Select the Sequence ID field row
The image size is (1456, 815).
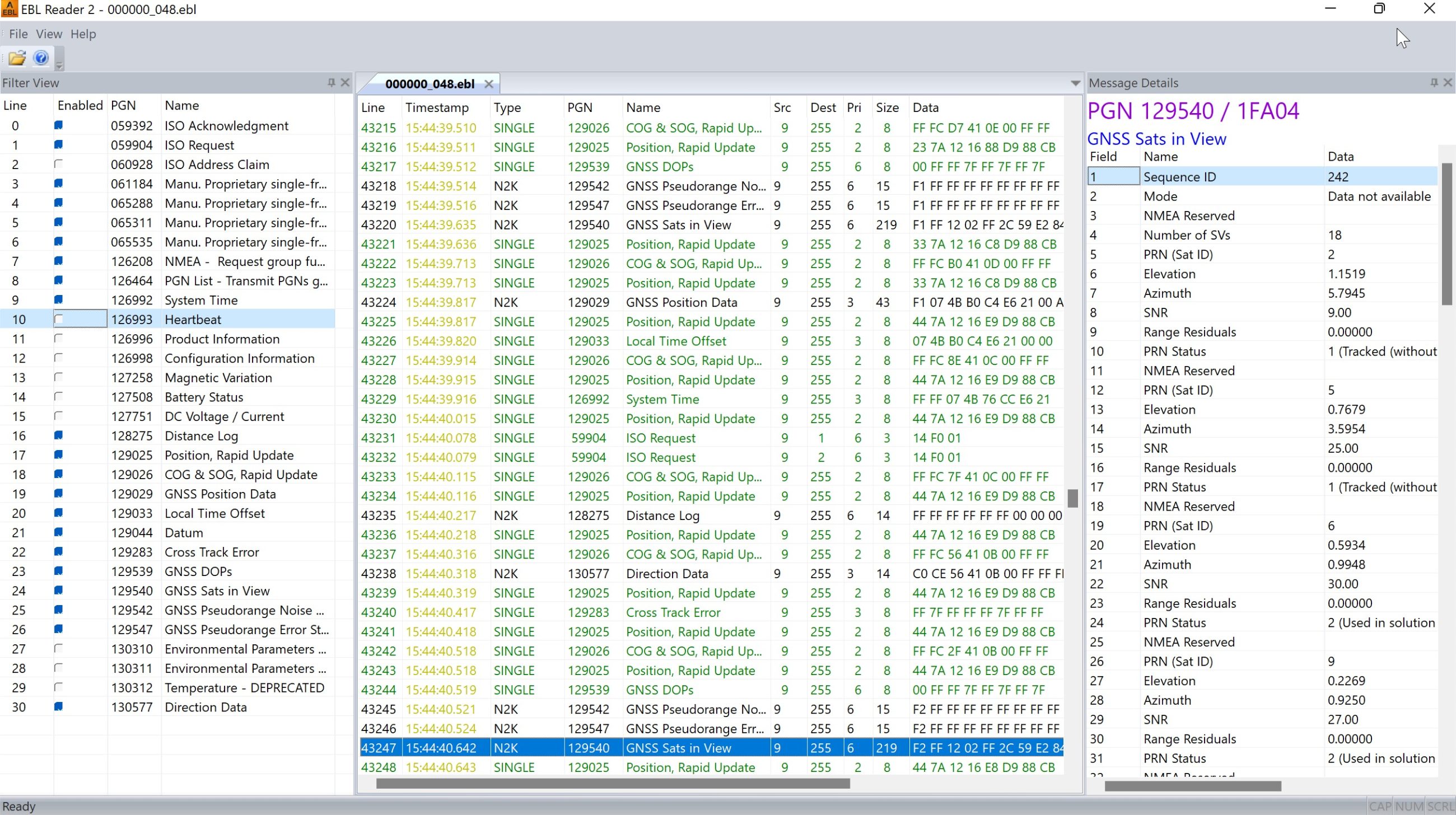pos(1262,176)
